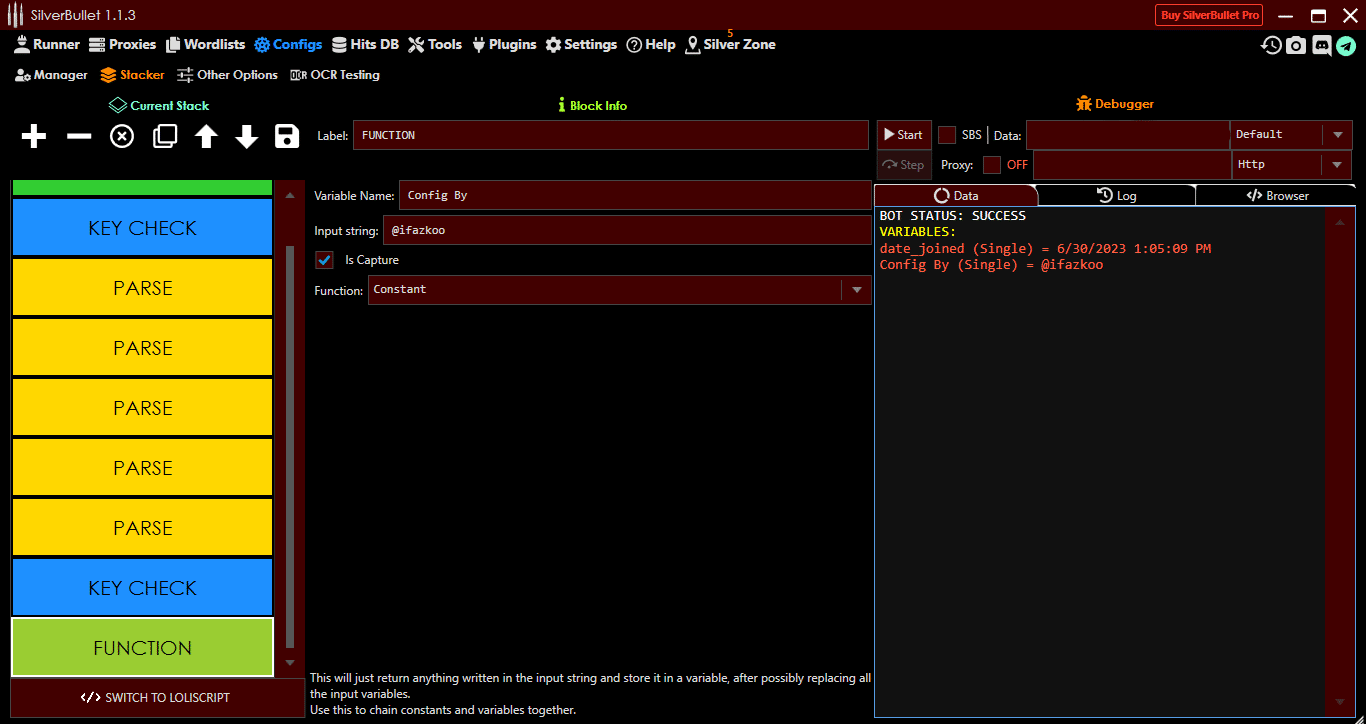The height and width of the screenshot is (724, 1366).
Task: Toggle the Is Capture checkbox
Action: tap(324, 260)
